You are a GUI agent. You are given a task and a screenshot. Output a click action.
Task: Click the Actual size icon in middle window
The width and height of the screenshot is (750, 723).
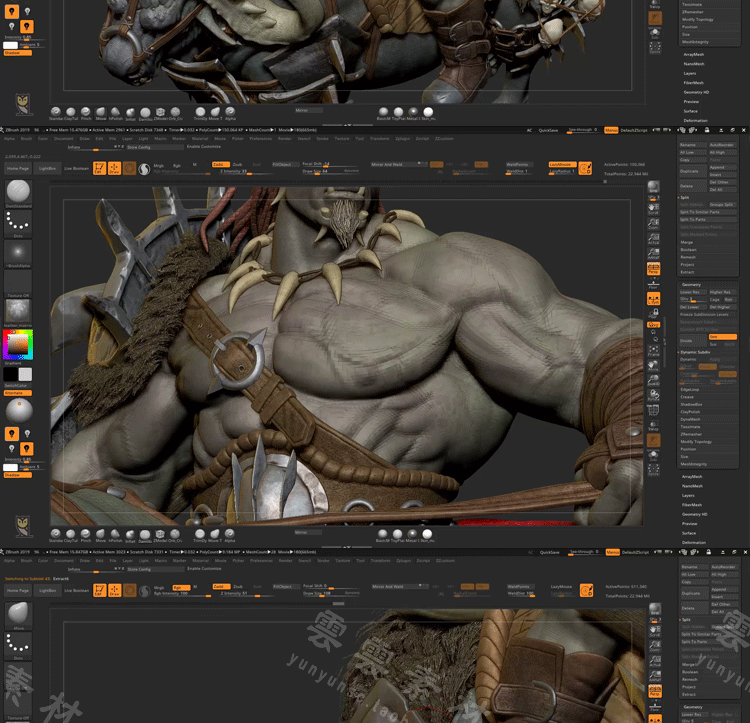click(653, 239)
